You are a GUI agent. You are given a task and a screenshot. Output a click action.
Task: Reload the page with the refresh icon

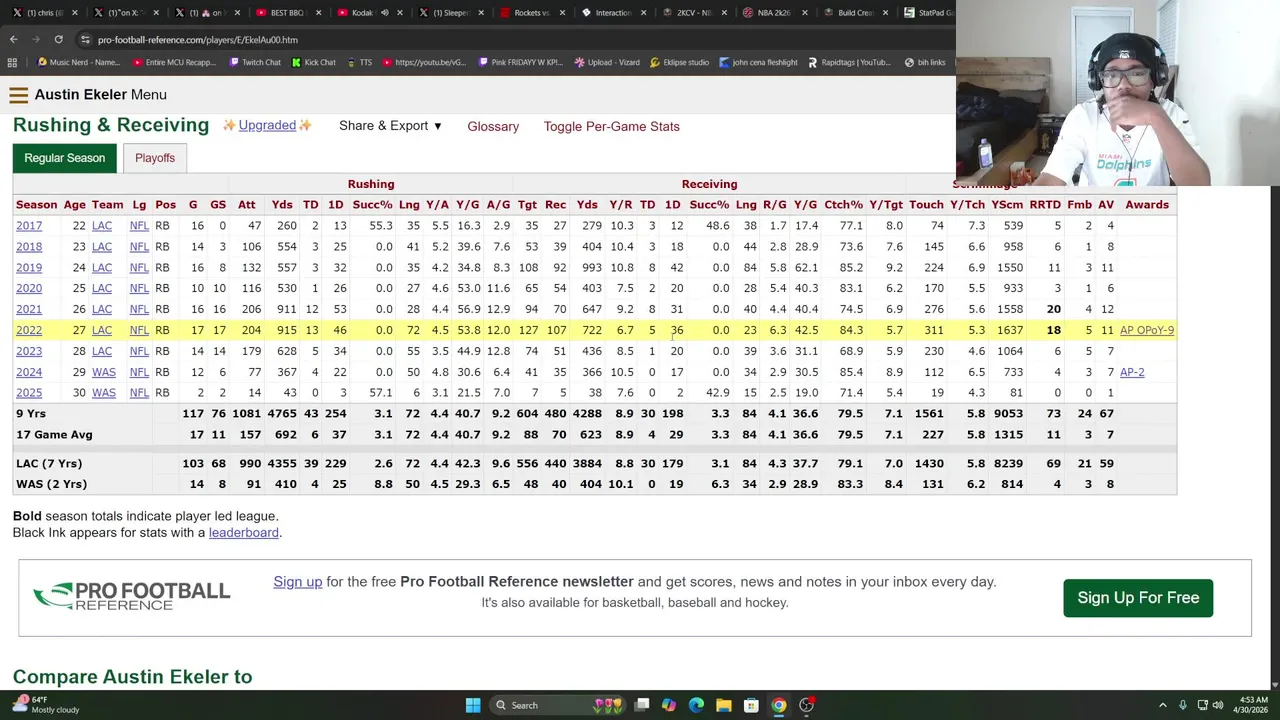tap(58, 39)
